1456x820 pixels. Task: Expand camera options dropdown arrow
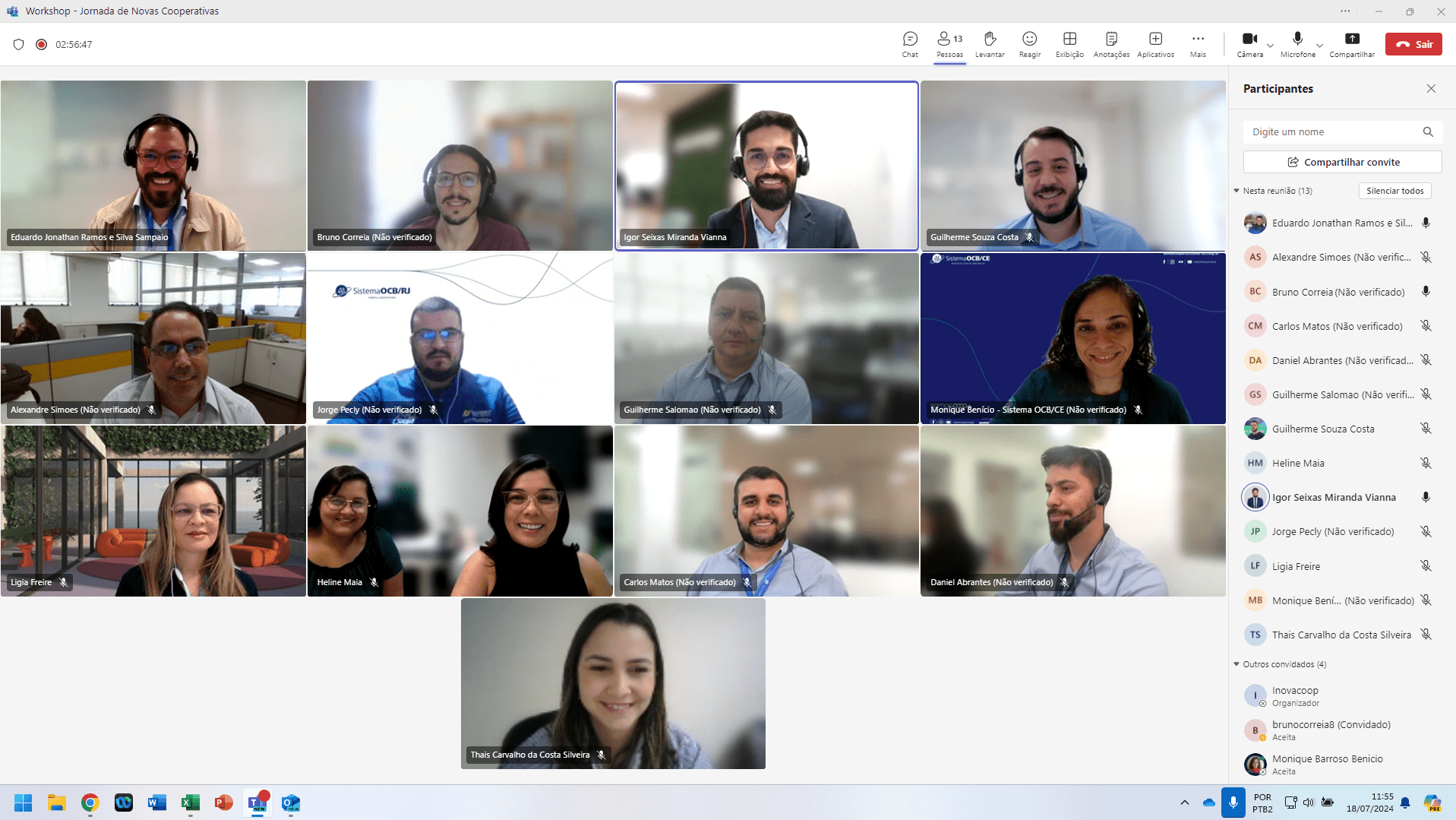[1270, 46]
